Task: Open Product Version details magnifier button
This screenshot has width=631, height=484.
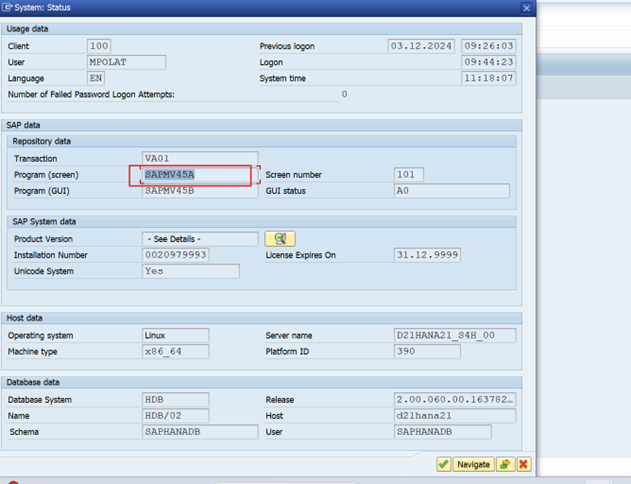Action: click(x=280, y=239)
